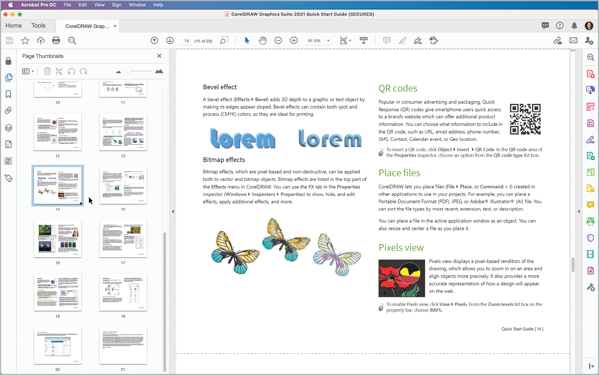Go to previous page arrow

(154, 40)
